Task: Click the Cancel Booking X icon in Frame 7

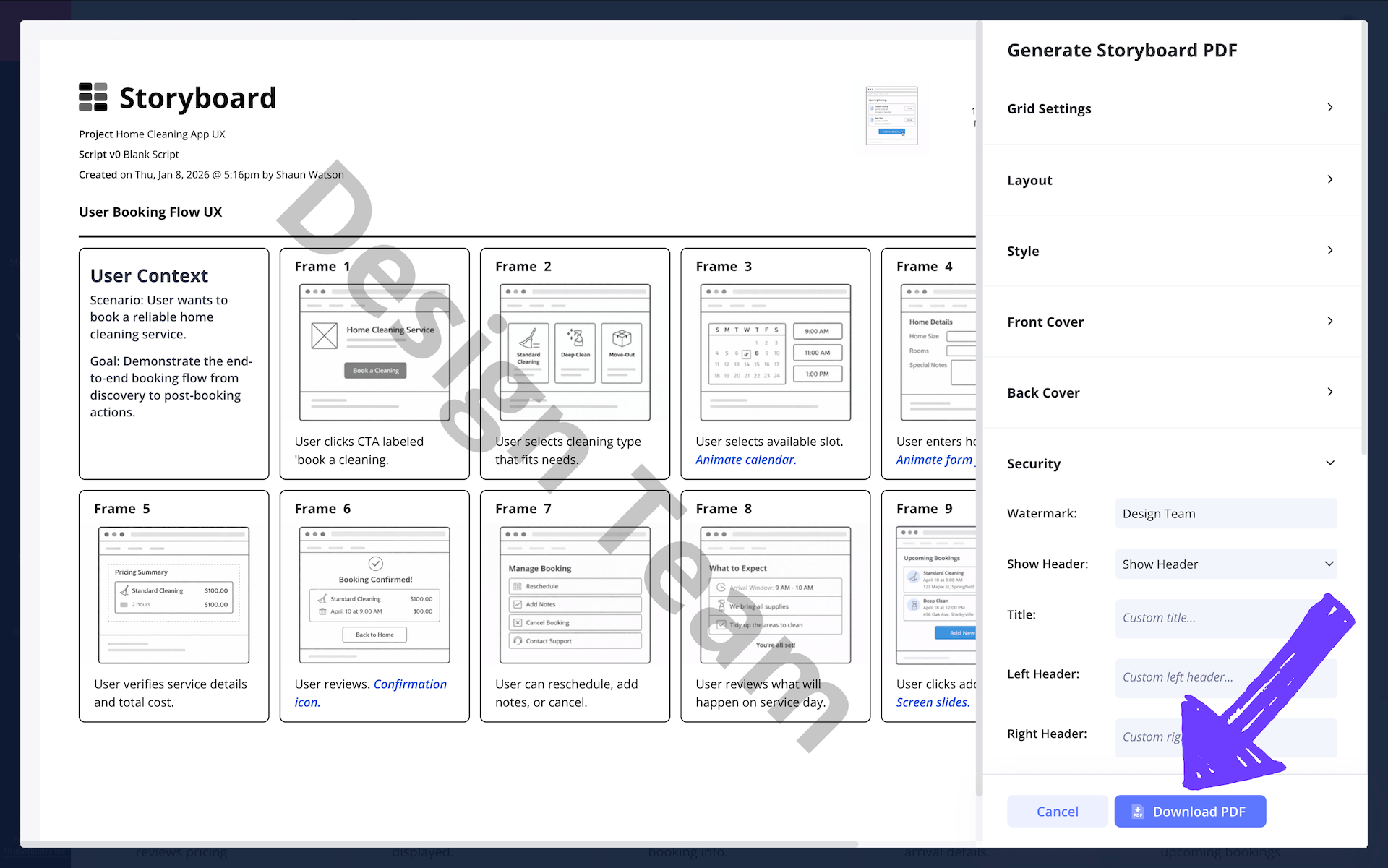Action: (517, 622)
